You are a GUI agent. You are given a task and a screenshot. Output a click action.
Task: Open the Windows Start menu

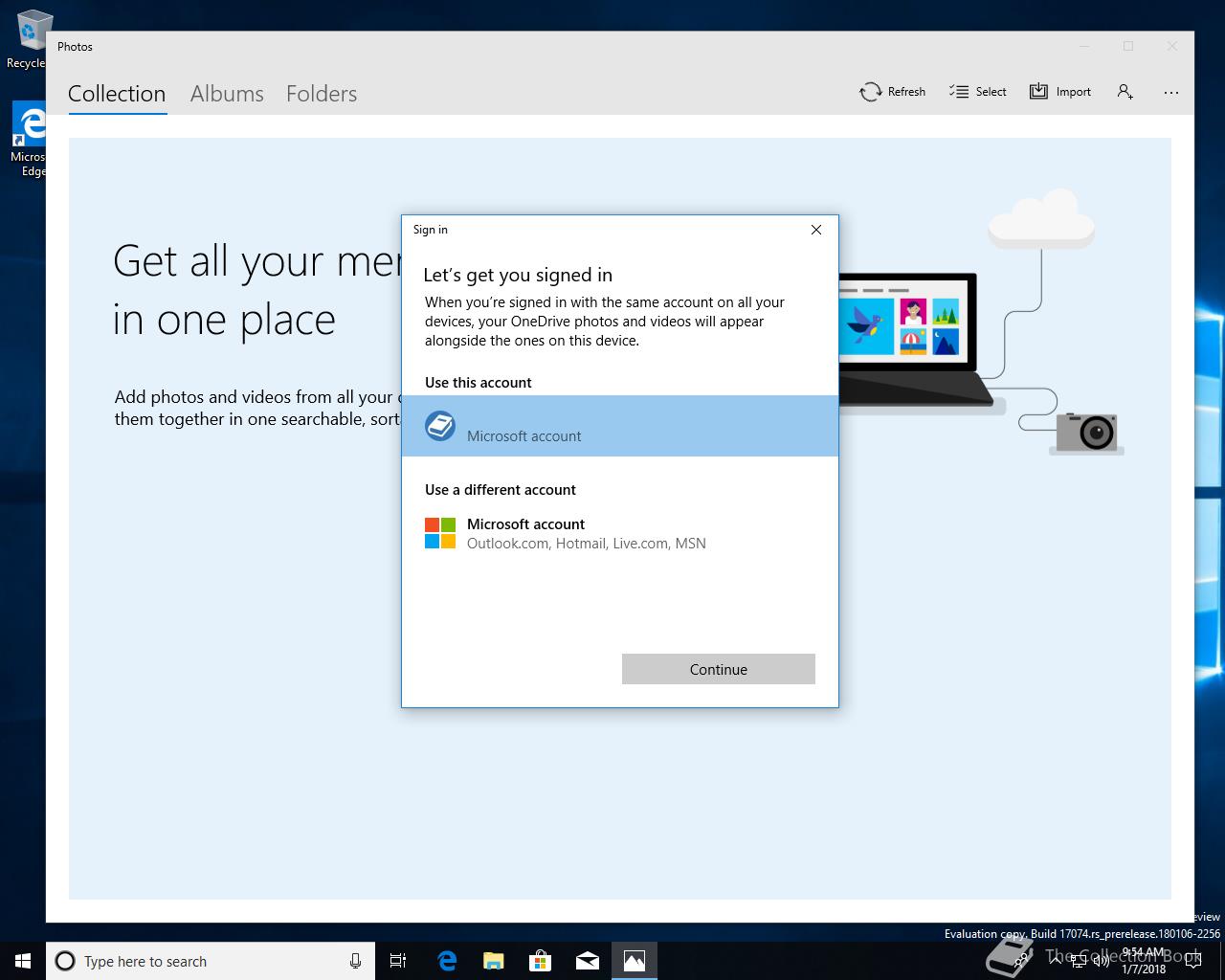coord(23,961)
